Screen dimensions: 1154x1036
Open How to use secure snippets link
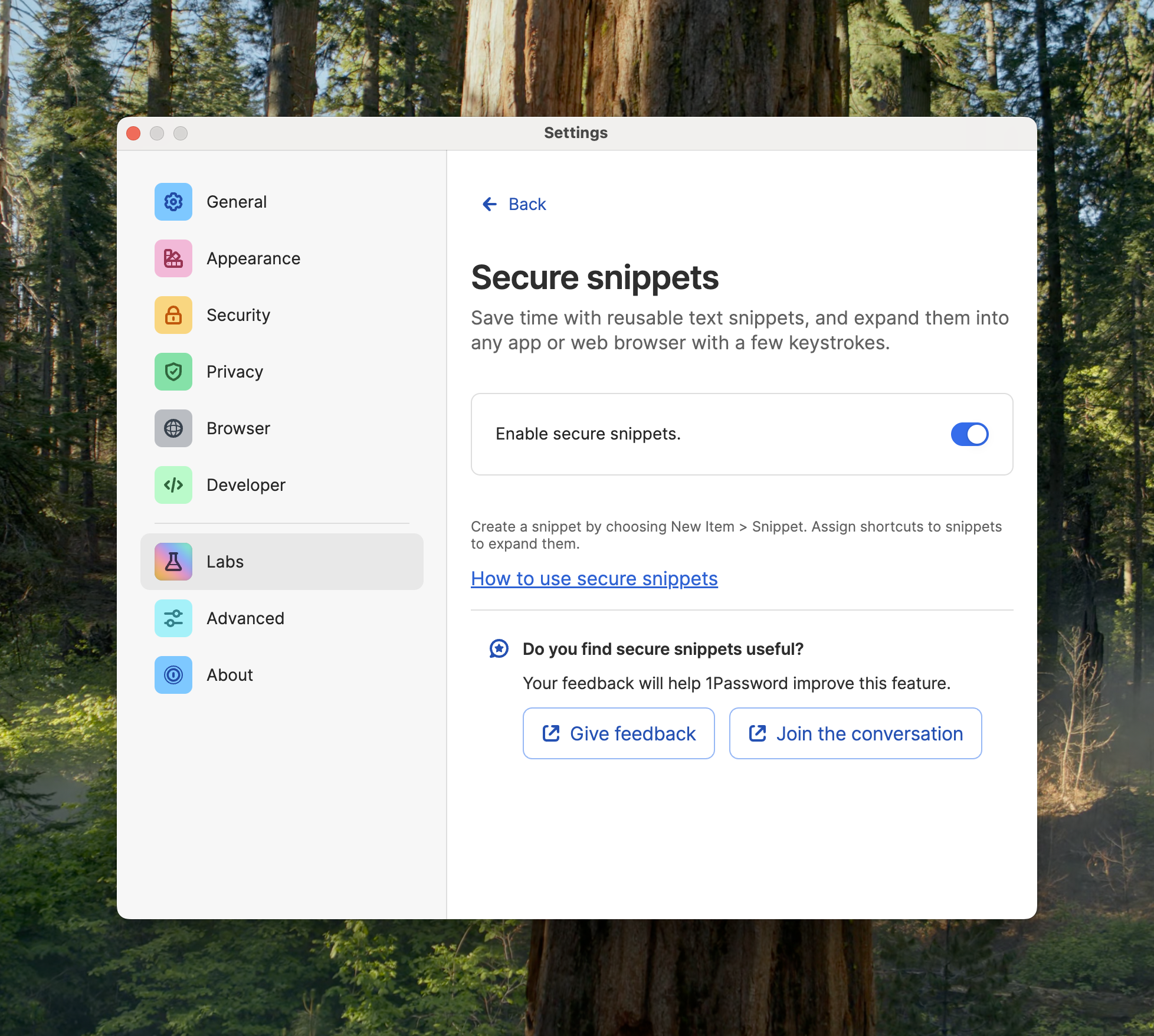tap(594, 579)
